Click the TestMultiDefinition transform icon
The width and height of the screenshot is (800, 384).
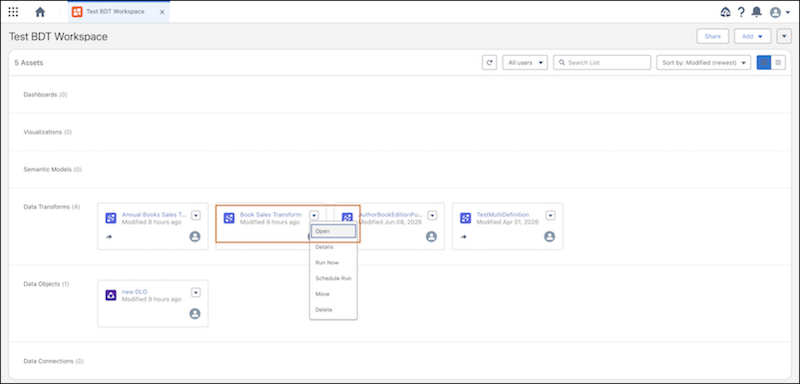pyautogui.click(x=465, y=218)
